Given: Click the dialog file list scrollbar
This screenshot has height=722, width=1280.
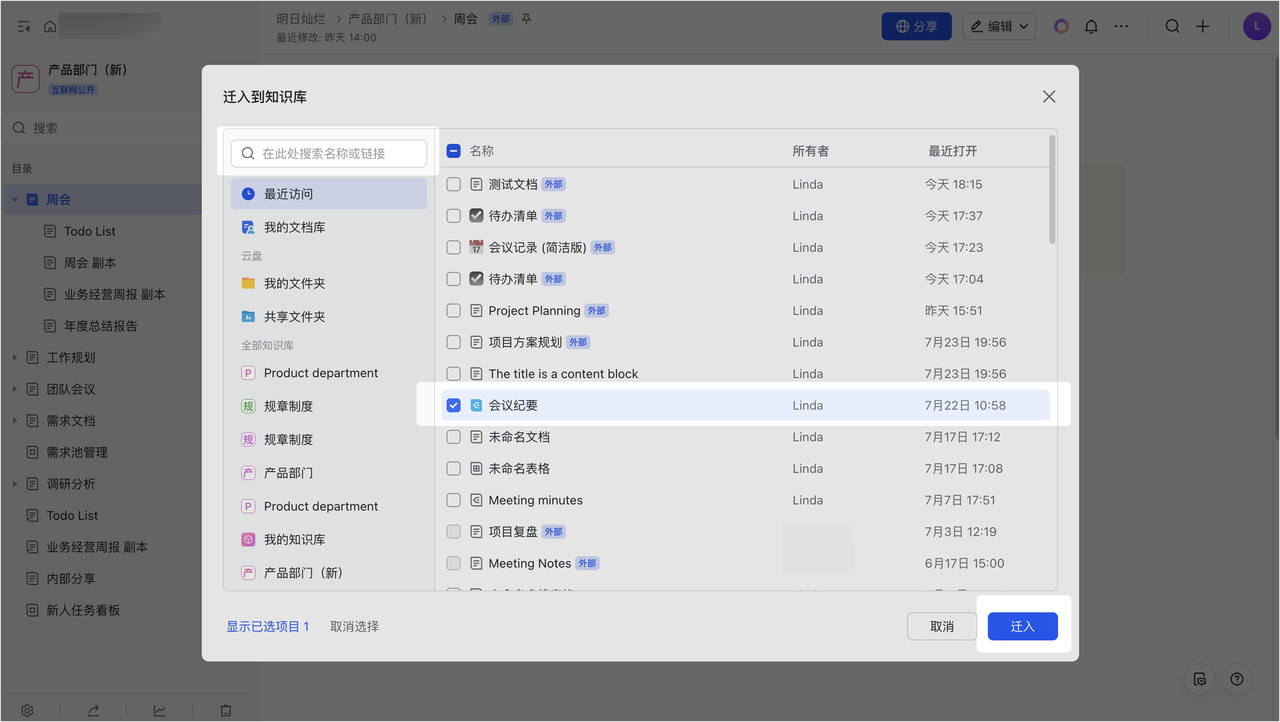Looking at the screenshot, I should [x=1052, y=189].
